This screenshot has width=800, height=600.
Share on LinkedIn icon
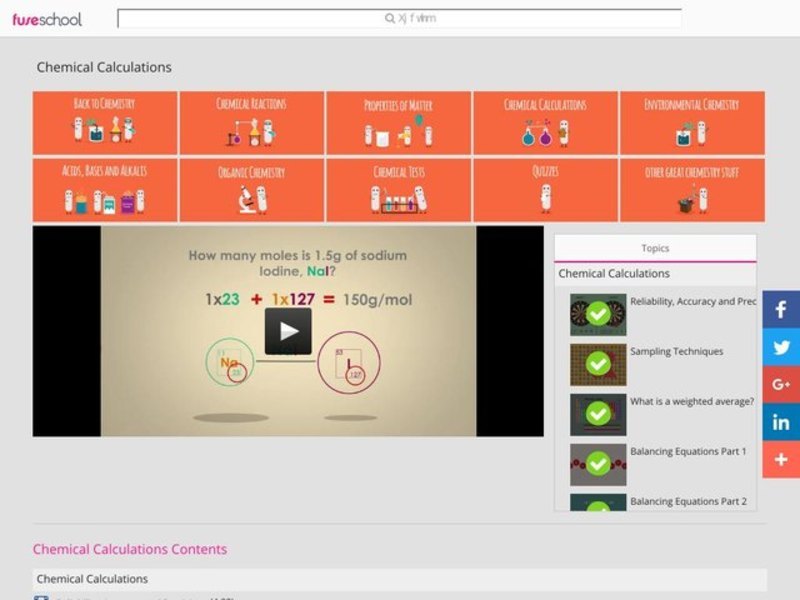click(779, 424)
